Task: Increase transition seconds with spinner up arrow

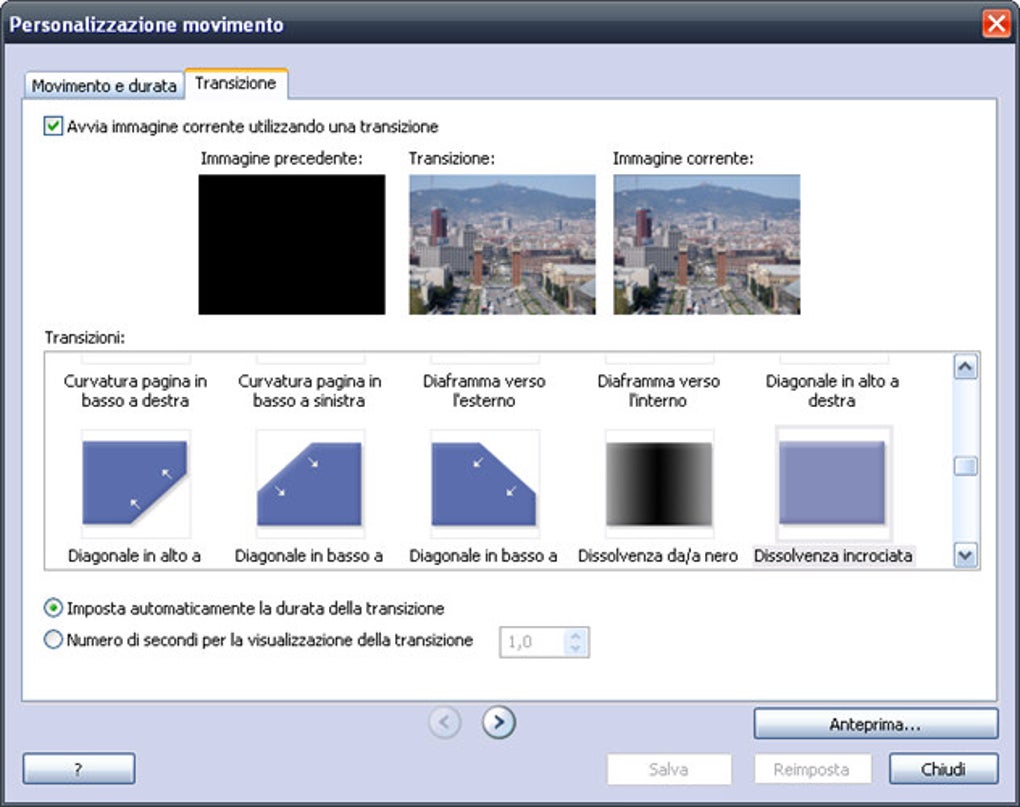Action: pos(576,636)
